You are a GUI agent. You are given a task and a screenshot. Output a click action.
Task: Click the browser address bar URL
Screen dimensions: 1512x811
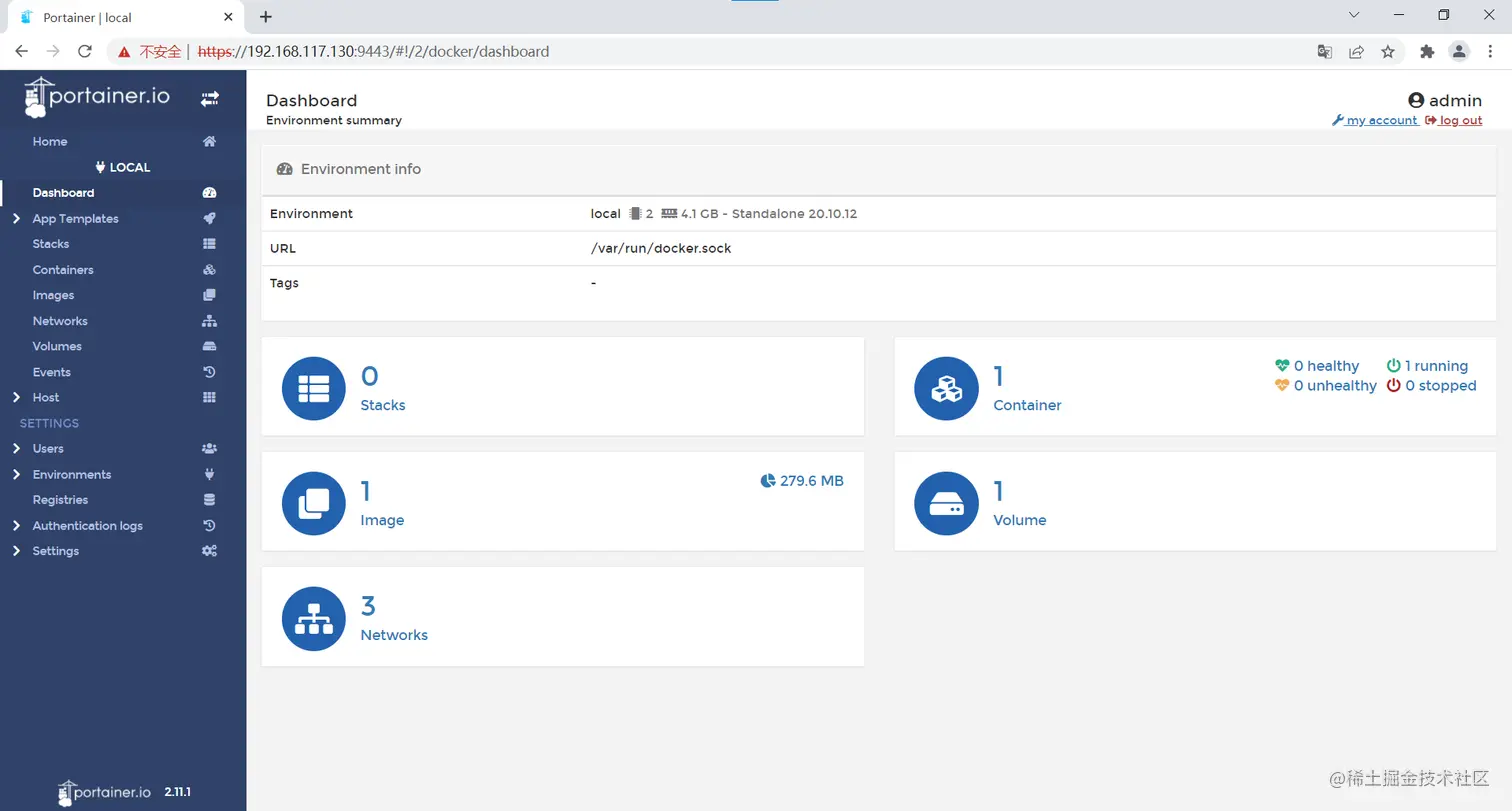click(373, 52)
